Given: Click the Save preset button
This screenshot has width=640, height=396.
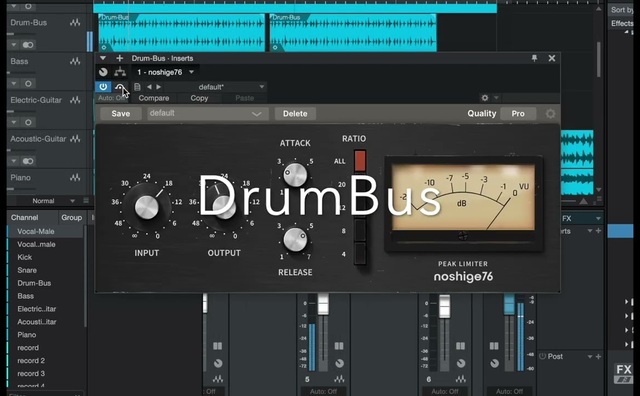Looking at the screenshot, I should 121,113.
